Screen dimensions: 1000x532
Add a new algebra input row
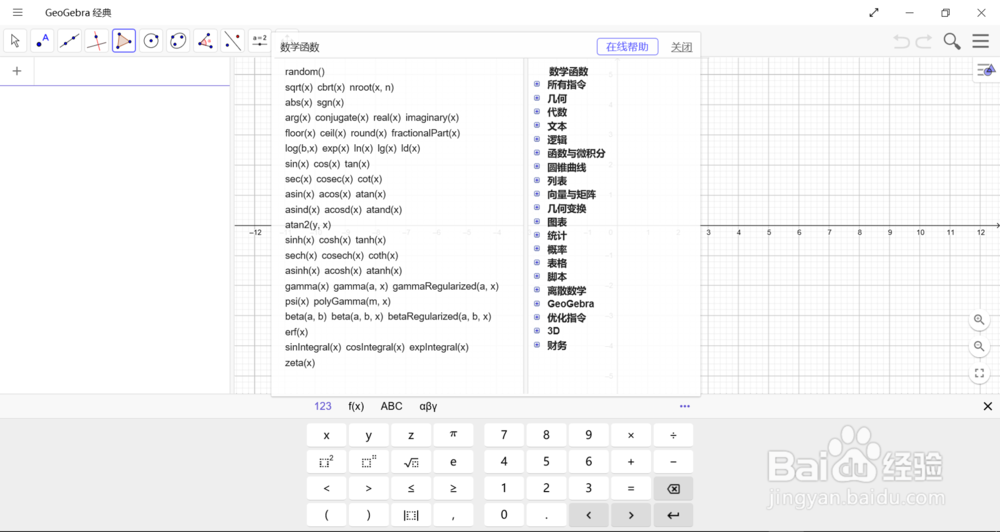[x=17, y=71]
